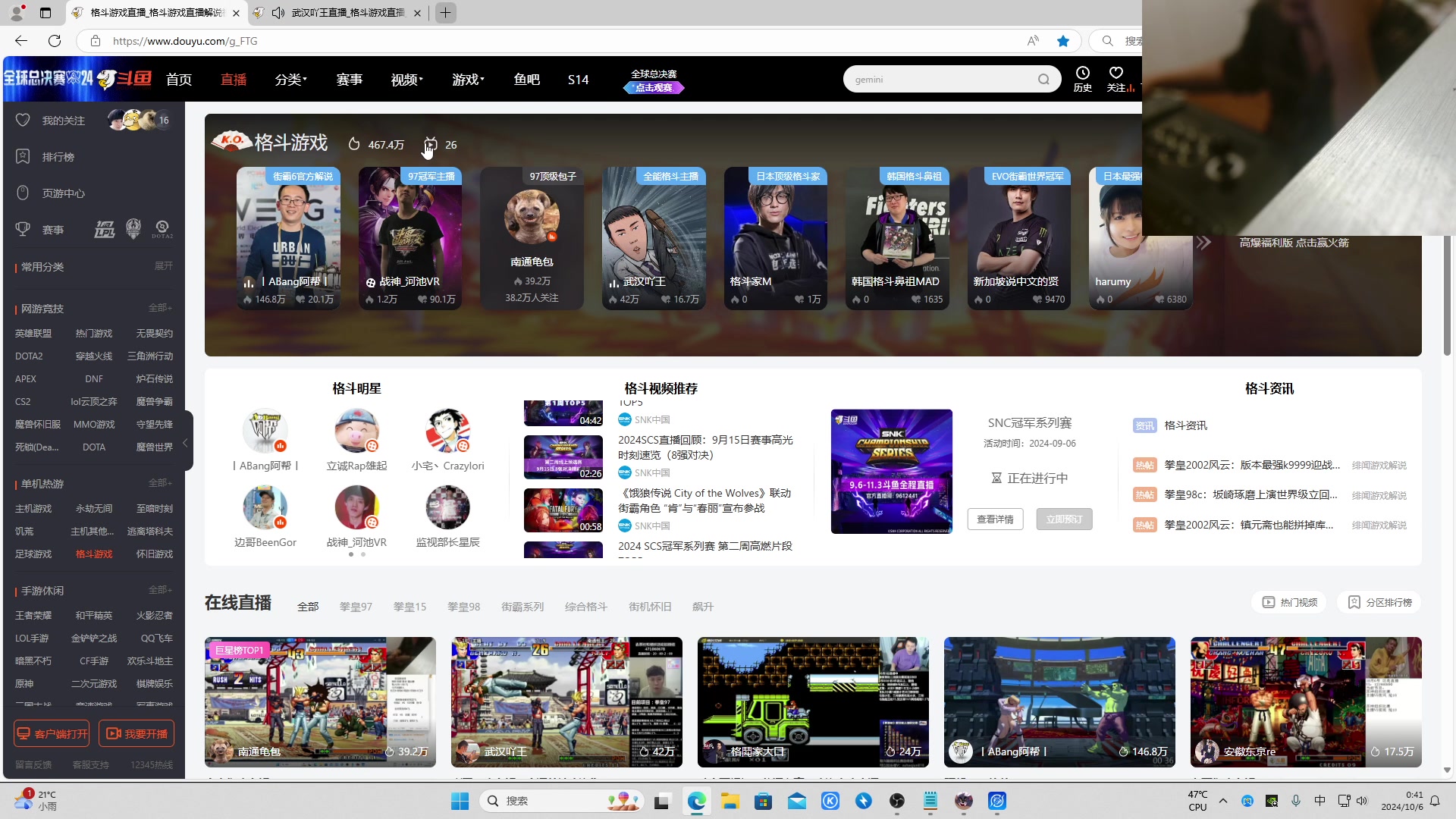Click the search magnifier in Douyu search box
This screenshot has width=1456, height=819.
pyautogui.click(x=1043, y=80)
